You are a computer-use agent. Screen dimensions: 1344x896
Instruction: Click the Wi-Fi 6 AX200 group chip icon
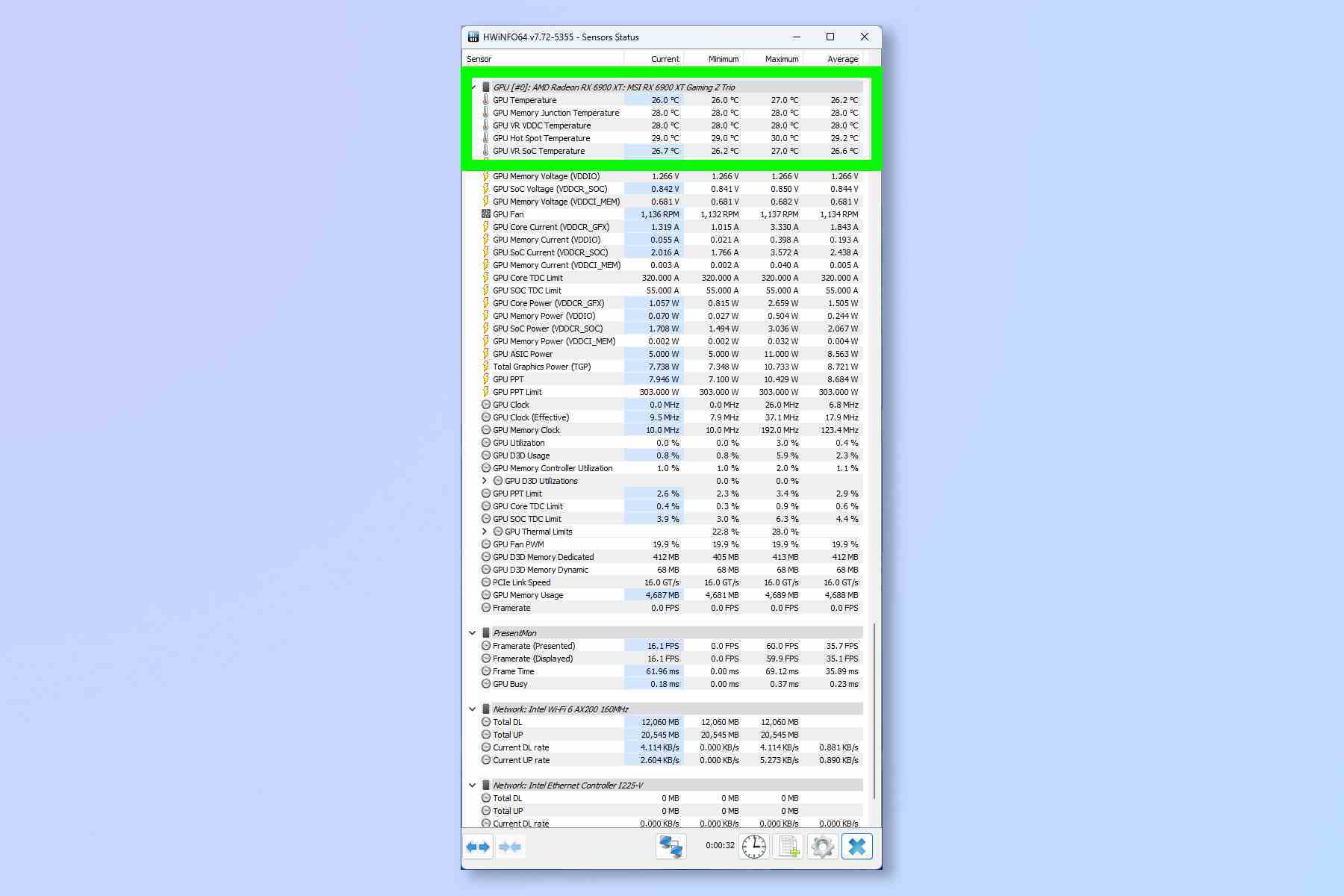tap(486, 709)
